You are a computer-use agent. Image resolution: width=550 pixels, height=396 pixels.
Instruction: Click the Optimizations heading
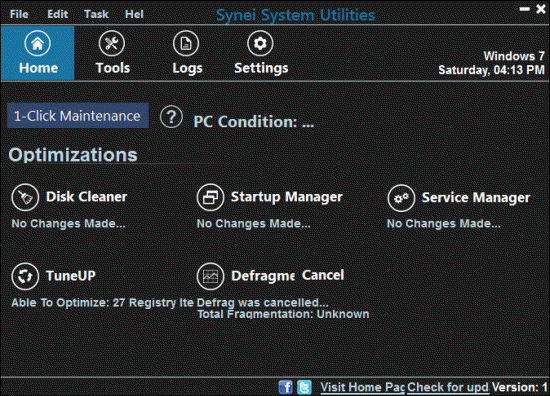pyautogui.click(x=73, y=155)
